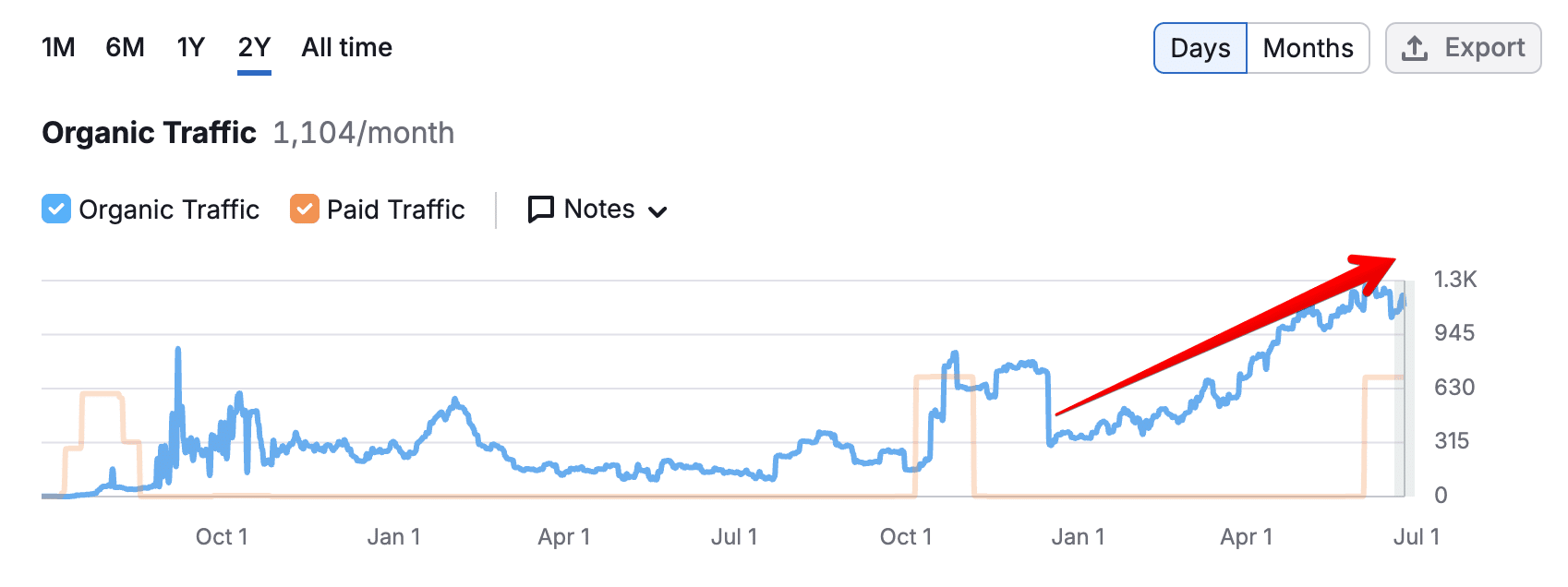Click the checkmark in the Paid Traffic checkbox

point(305,209)
